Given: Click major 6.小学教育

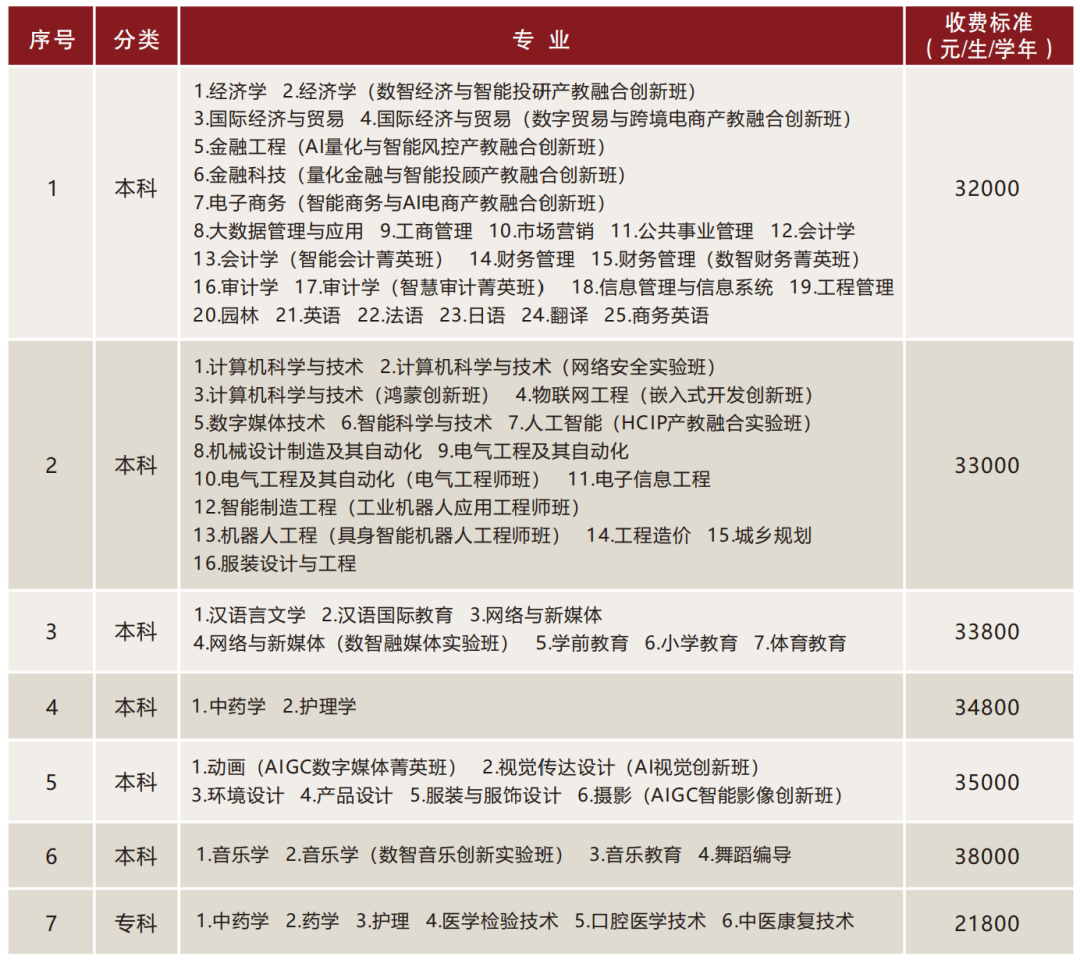Looking at the screenshot, I should pyautogui.click(x=692, y=643).
